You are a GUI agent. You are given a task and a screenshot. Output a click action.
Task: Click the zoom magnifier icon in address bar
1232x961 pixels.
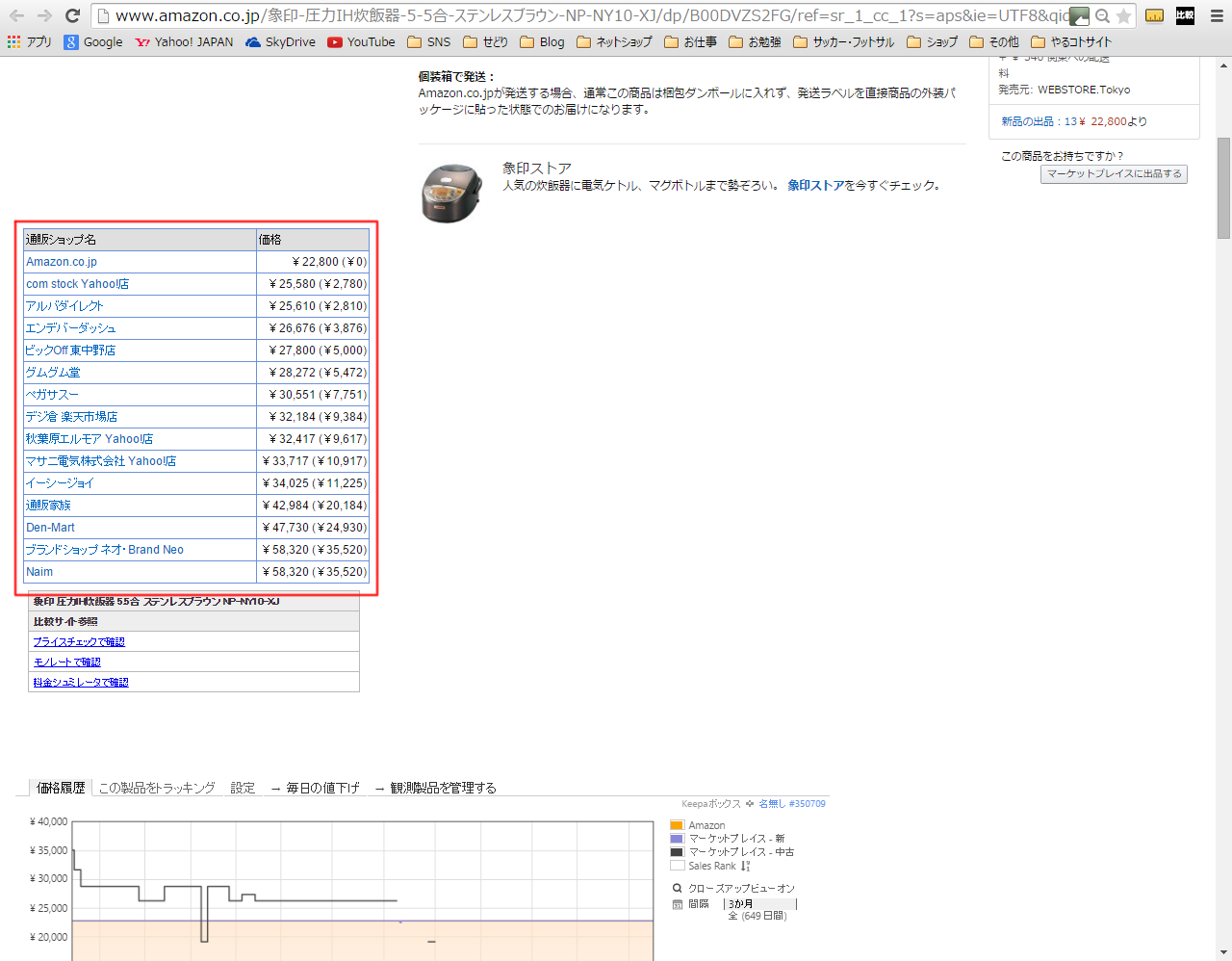coord(1102,15)
